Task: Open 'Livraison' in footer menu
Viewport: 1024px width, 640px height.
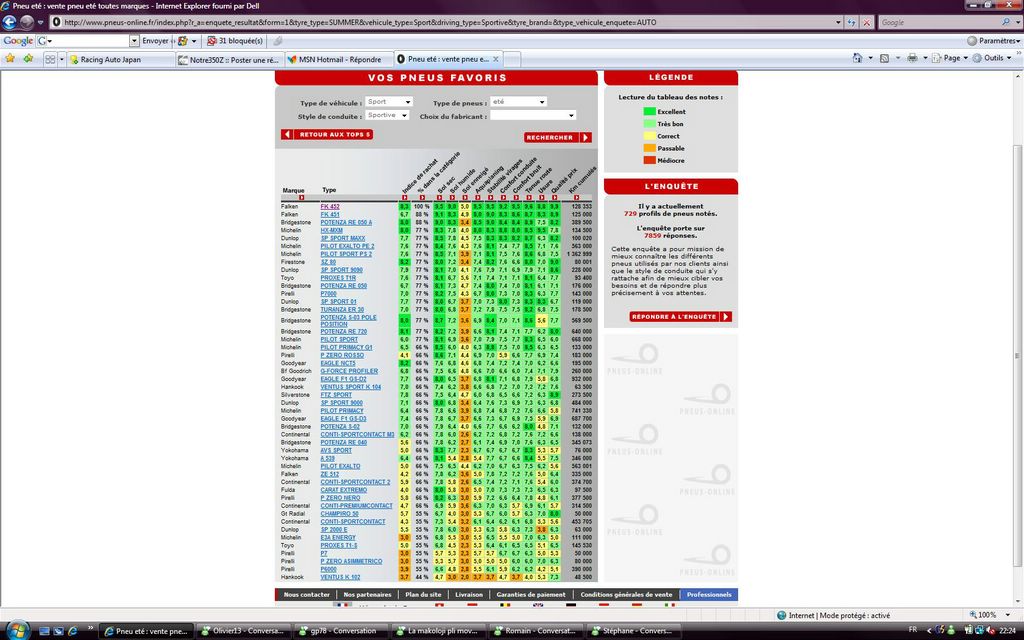Action: click(x=469, y=594)
